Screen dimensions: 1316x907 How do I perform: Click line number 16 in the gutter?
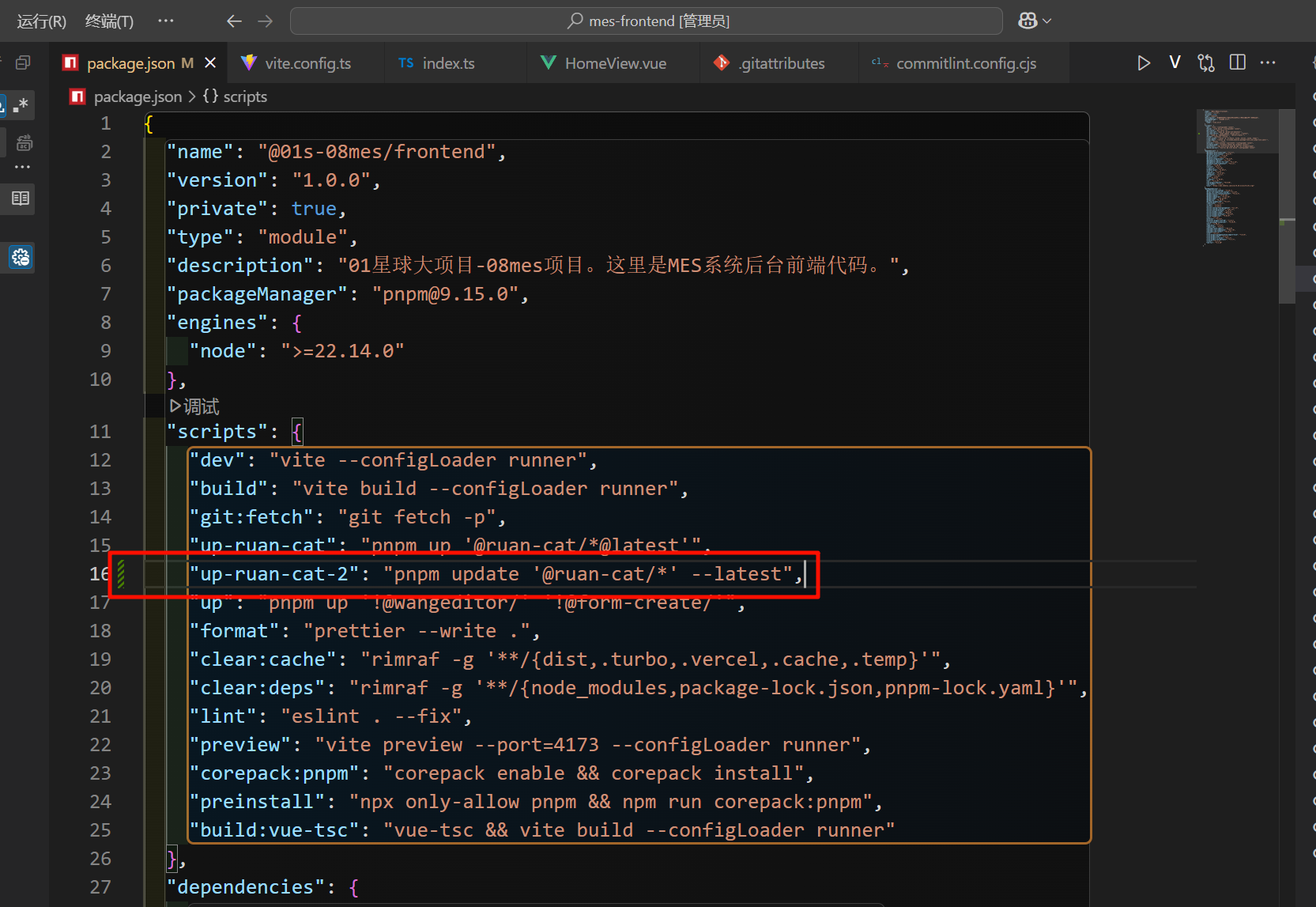tap(100, 574)
